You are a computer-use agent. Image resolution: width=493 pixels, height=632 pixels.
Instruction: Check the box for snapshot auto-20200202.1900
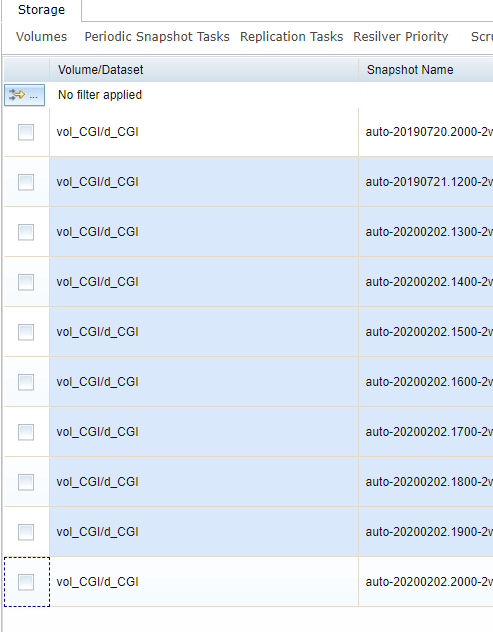click(x=26, y=532)
